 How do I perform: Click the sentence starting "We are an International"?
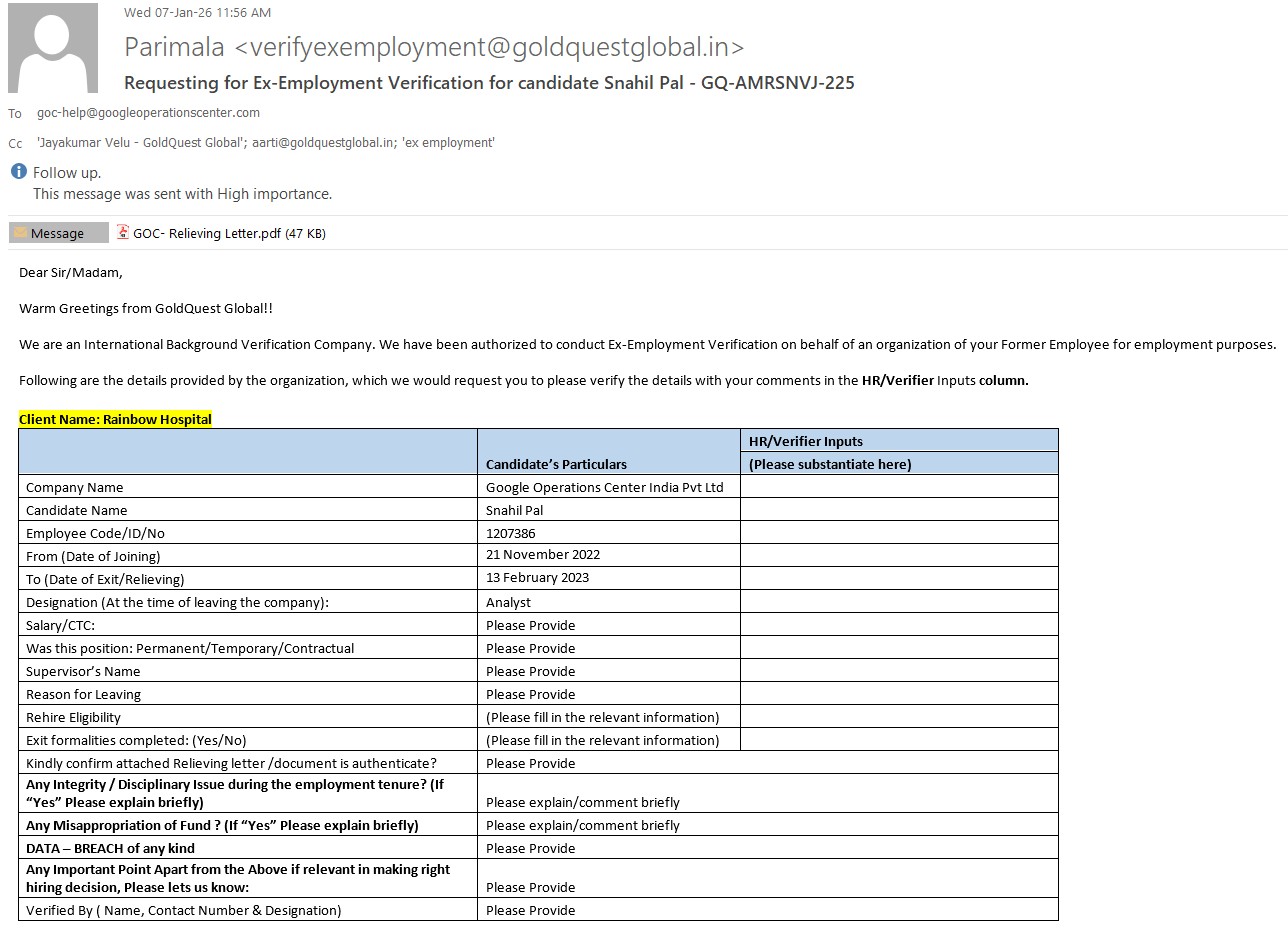click(648, 344)
